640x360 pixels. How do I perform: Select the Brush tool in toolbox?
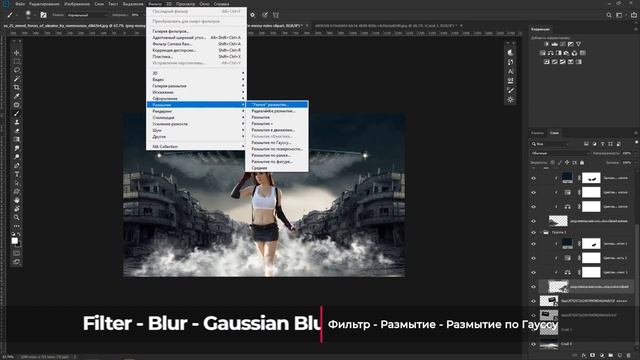click(17, 113)
